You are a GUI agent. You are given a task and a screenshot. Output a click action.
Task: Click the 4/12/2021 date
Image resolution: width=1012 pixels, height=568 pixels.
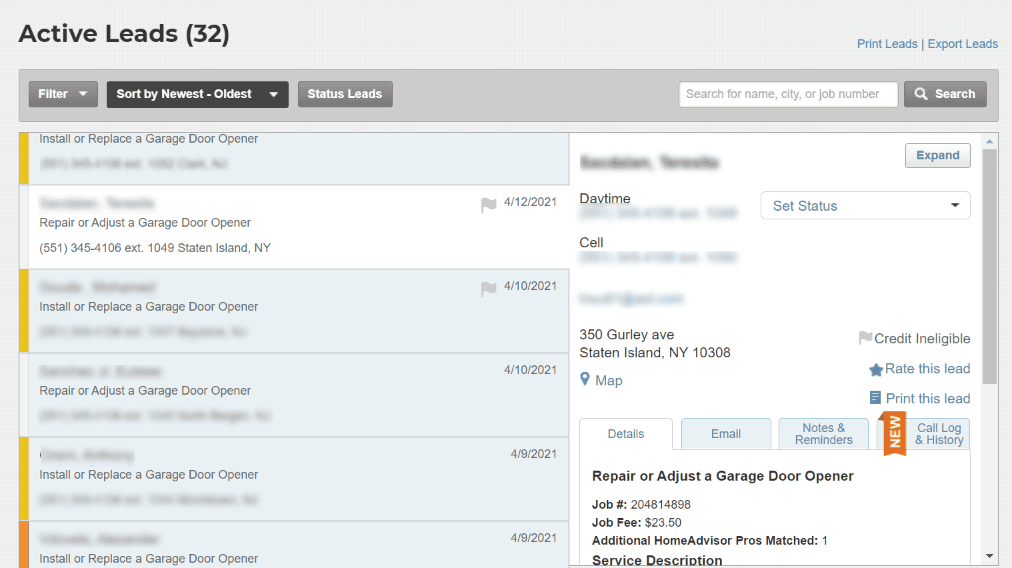(530, 202)
